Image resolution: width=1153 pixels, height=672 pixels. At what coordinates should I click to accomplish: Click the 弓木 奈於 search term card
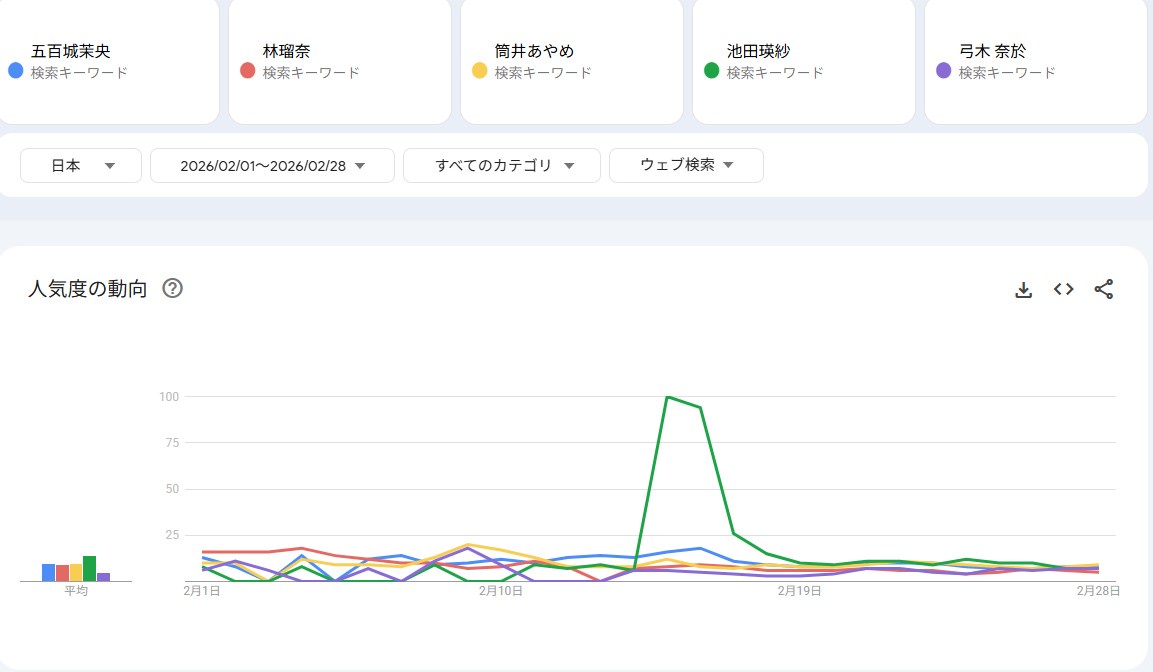coord(1036,61)
